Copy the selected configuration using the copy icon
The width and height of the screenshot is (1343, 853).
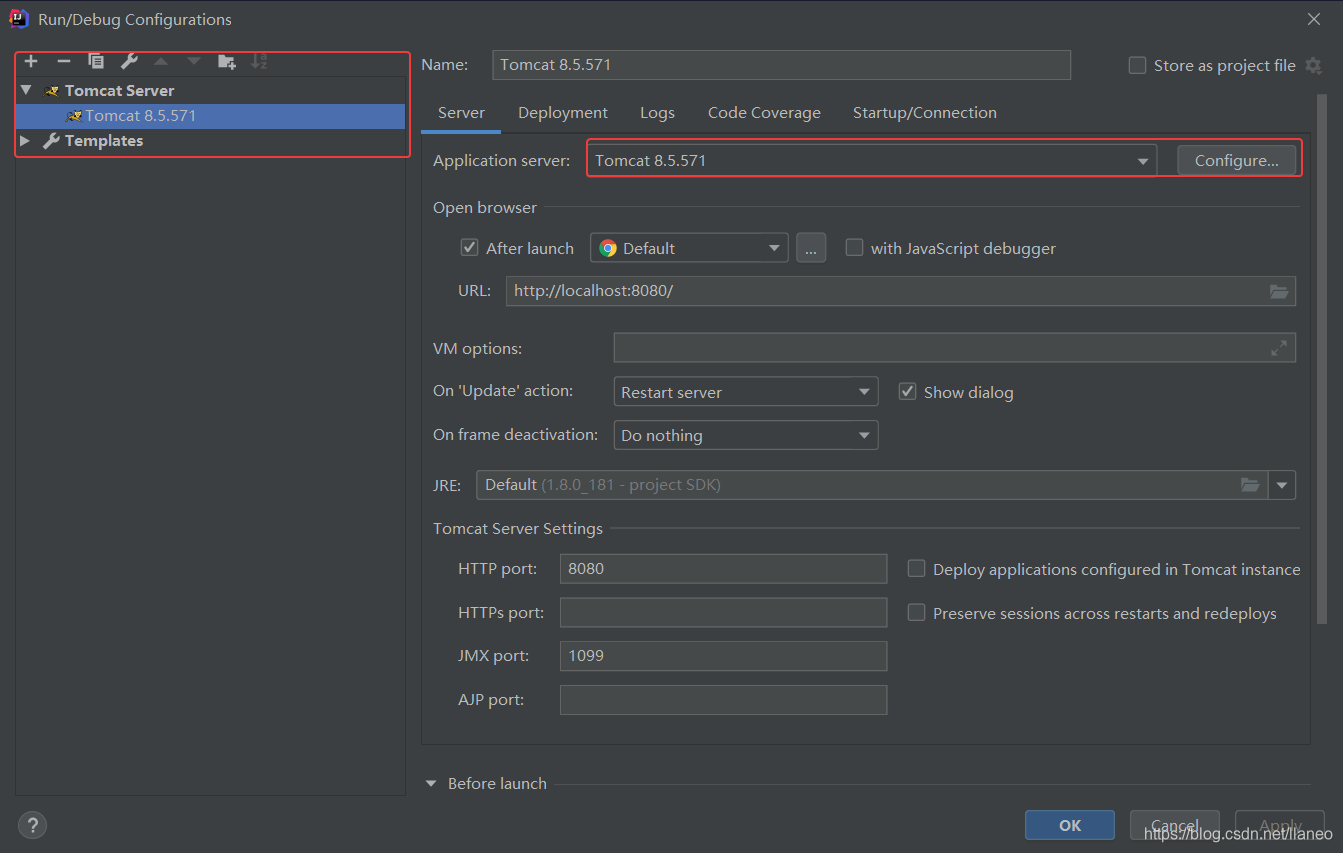pyautogui.click(x=96, y=61)
